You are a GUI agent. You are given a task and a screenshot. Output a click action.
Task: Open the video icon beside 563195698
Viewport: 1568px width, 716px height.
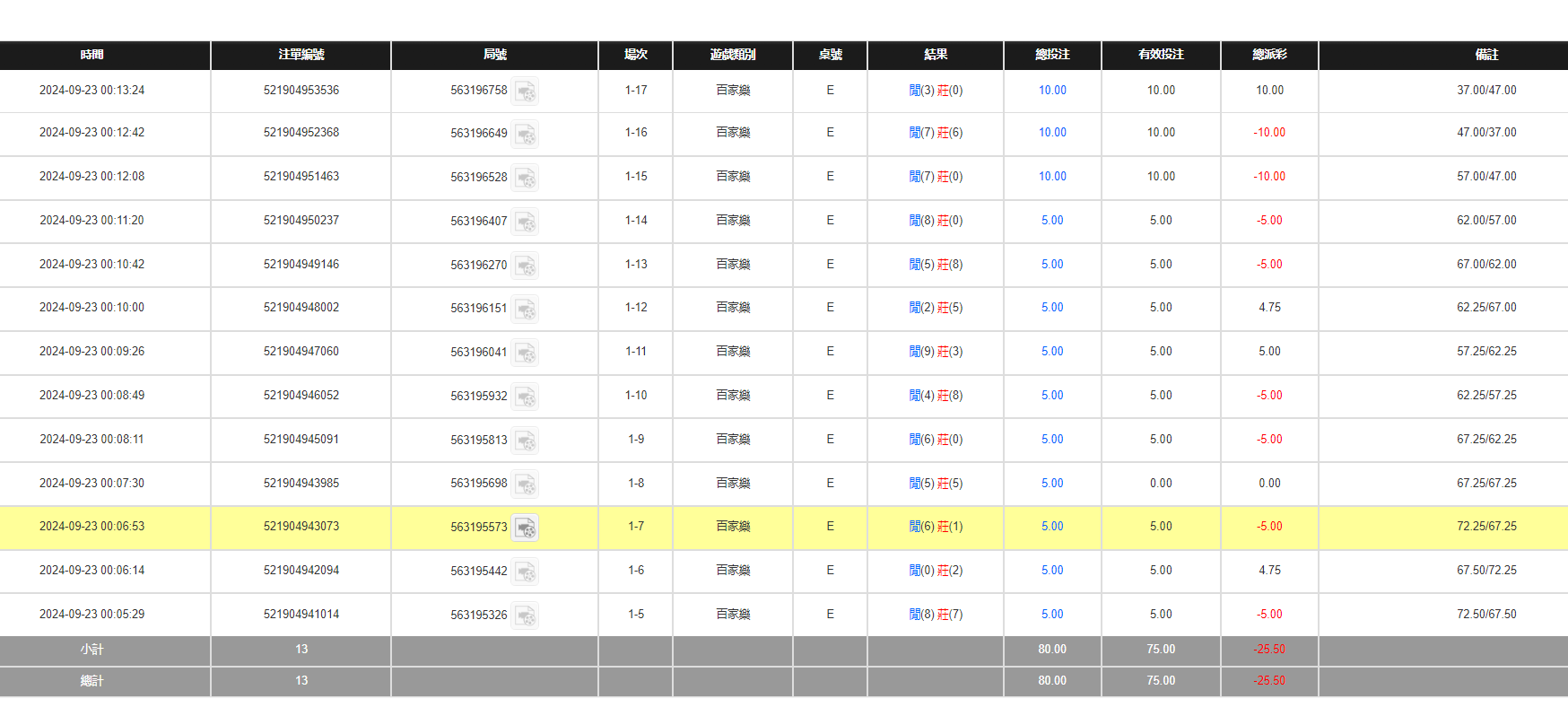[525, 485]
